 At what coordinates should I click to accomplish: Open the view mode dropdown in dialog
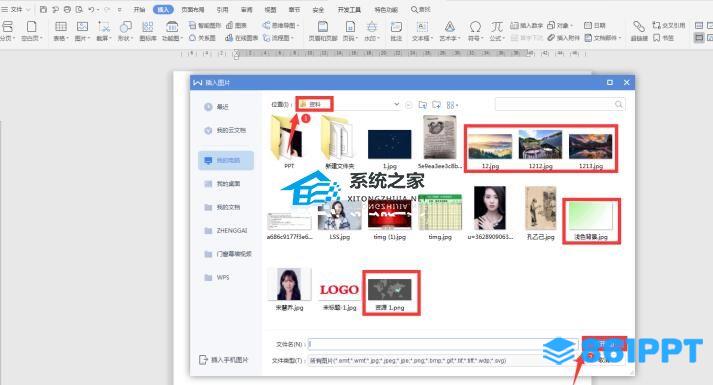click(x=452, y=105)
